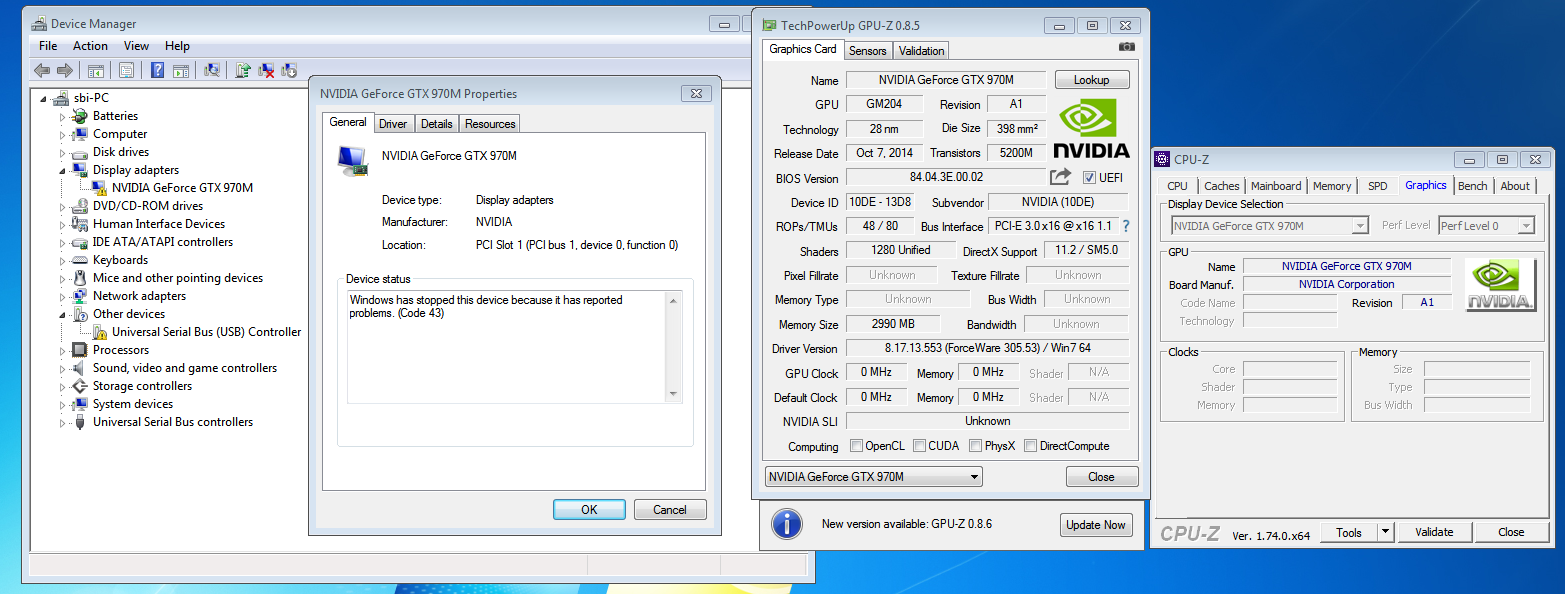Open the Validation tab in GPU-Z
Screen dimensions: 1565x594
[921, 51]
